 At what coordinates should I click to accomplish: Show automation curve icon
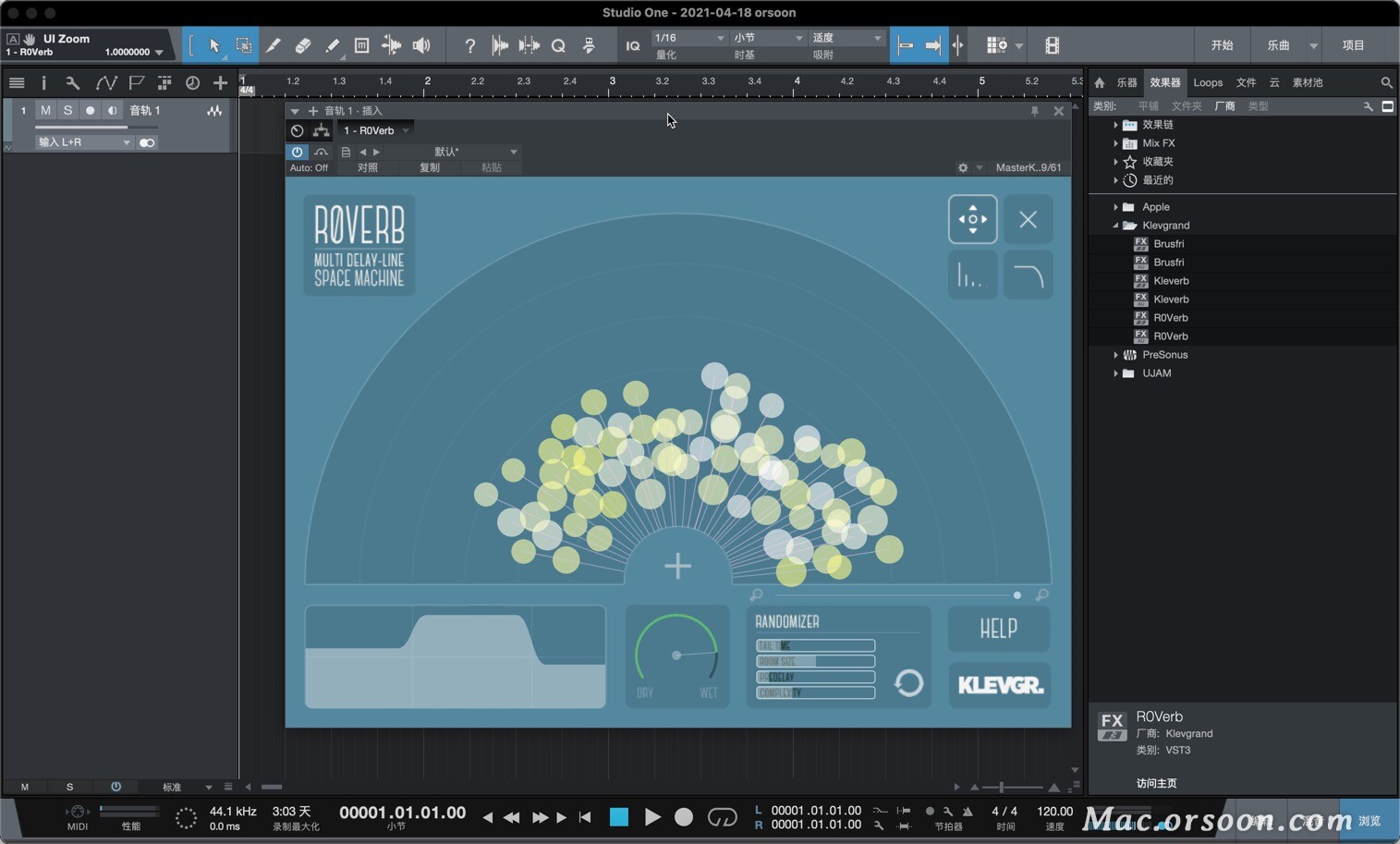pyautogui.click(x=106, y=83)
